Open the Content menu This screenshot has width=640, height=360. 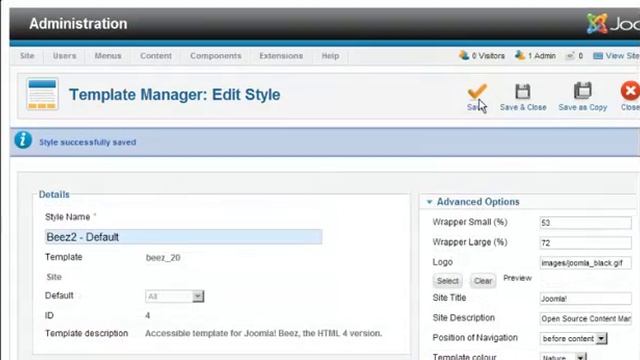pos(156,56)
